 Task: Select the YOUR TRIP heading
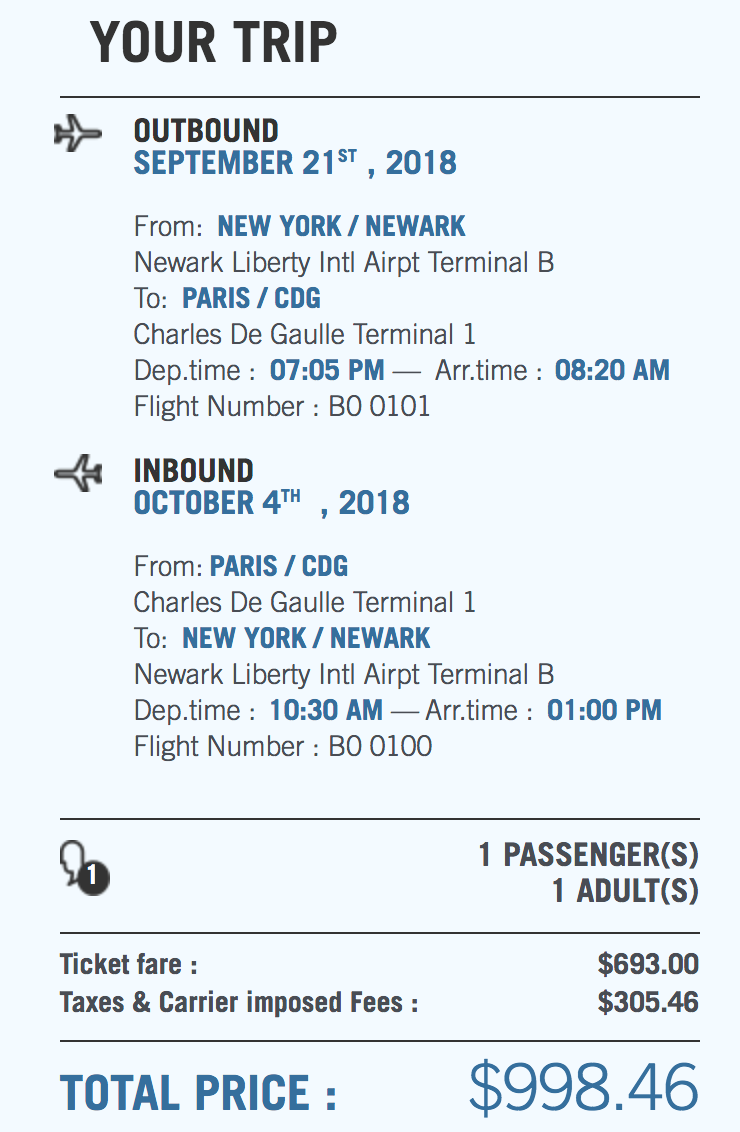[213, 43]
